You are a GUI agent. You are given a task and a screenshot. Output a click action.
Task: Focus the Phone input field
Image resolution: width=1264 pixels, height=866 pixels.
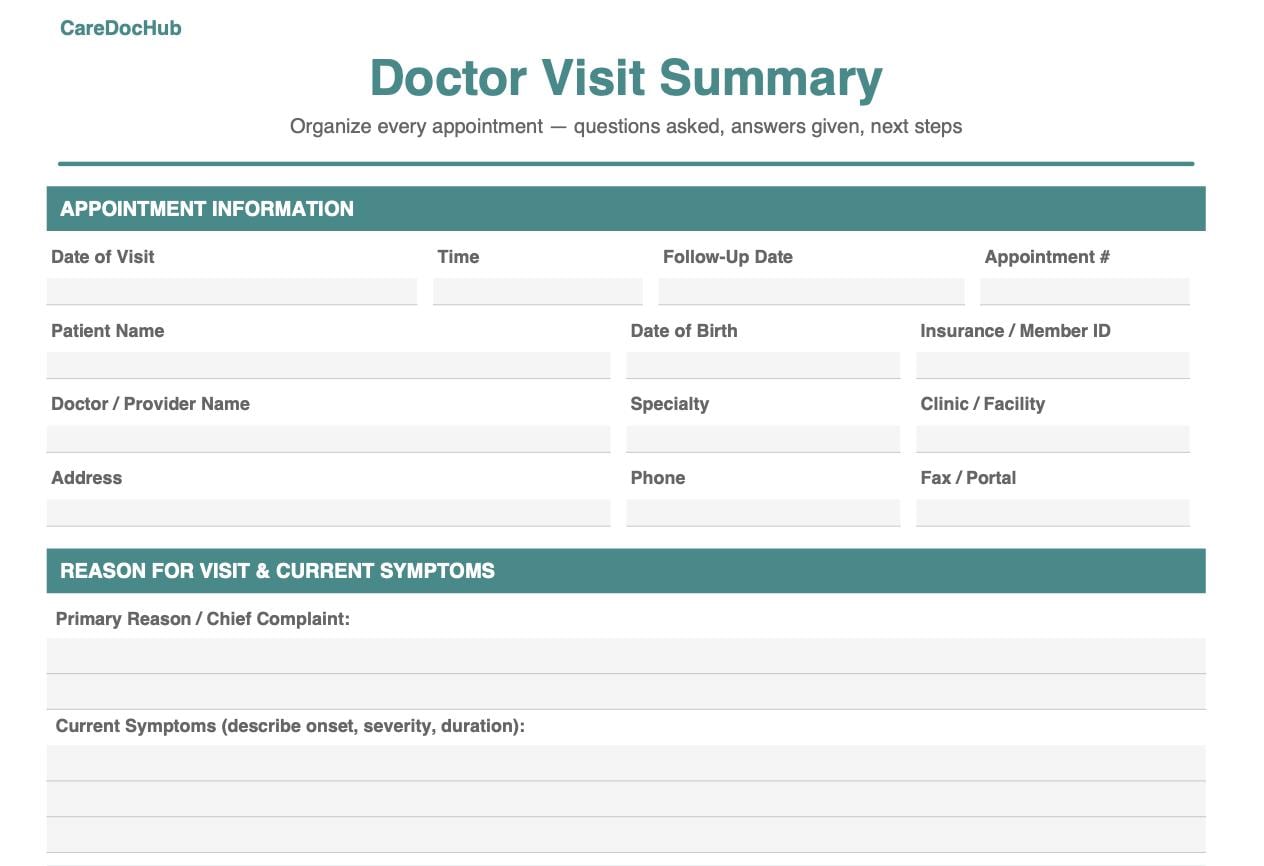(763, 513)
